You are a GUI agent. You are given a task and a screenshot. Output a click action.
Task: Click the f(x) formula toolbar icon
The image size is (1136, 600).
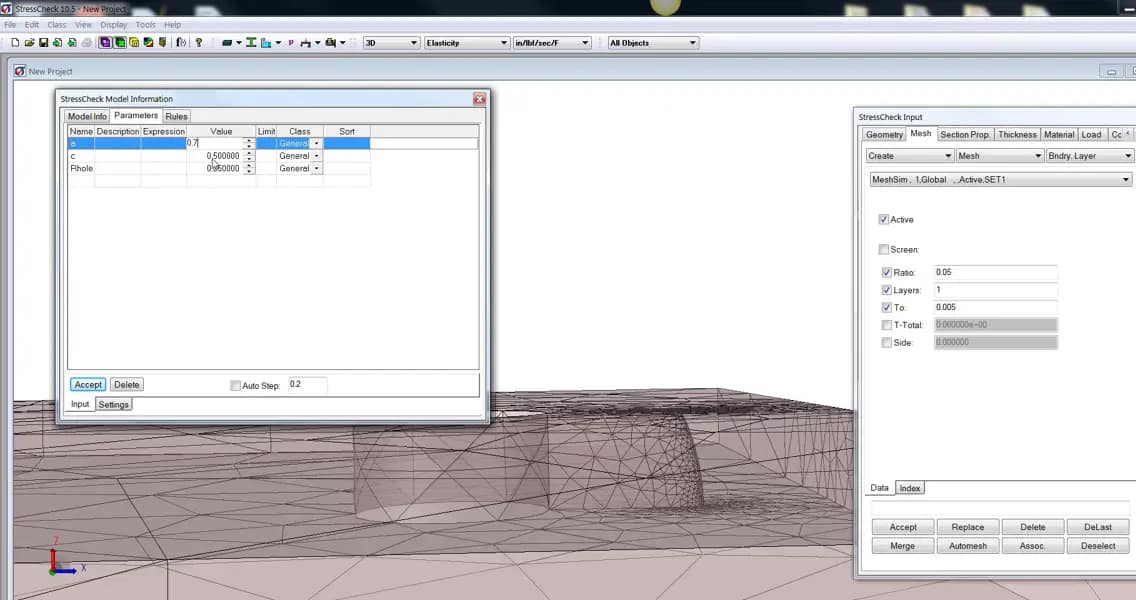pyautogui.click(x=181, y=43)
